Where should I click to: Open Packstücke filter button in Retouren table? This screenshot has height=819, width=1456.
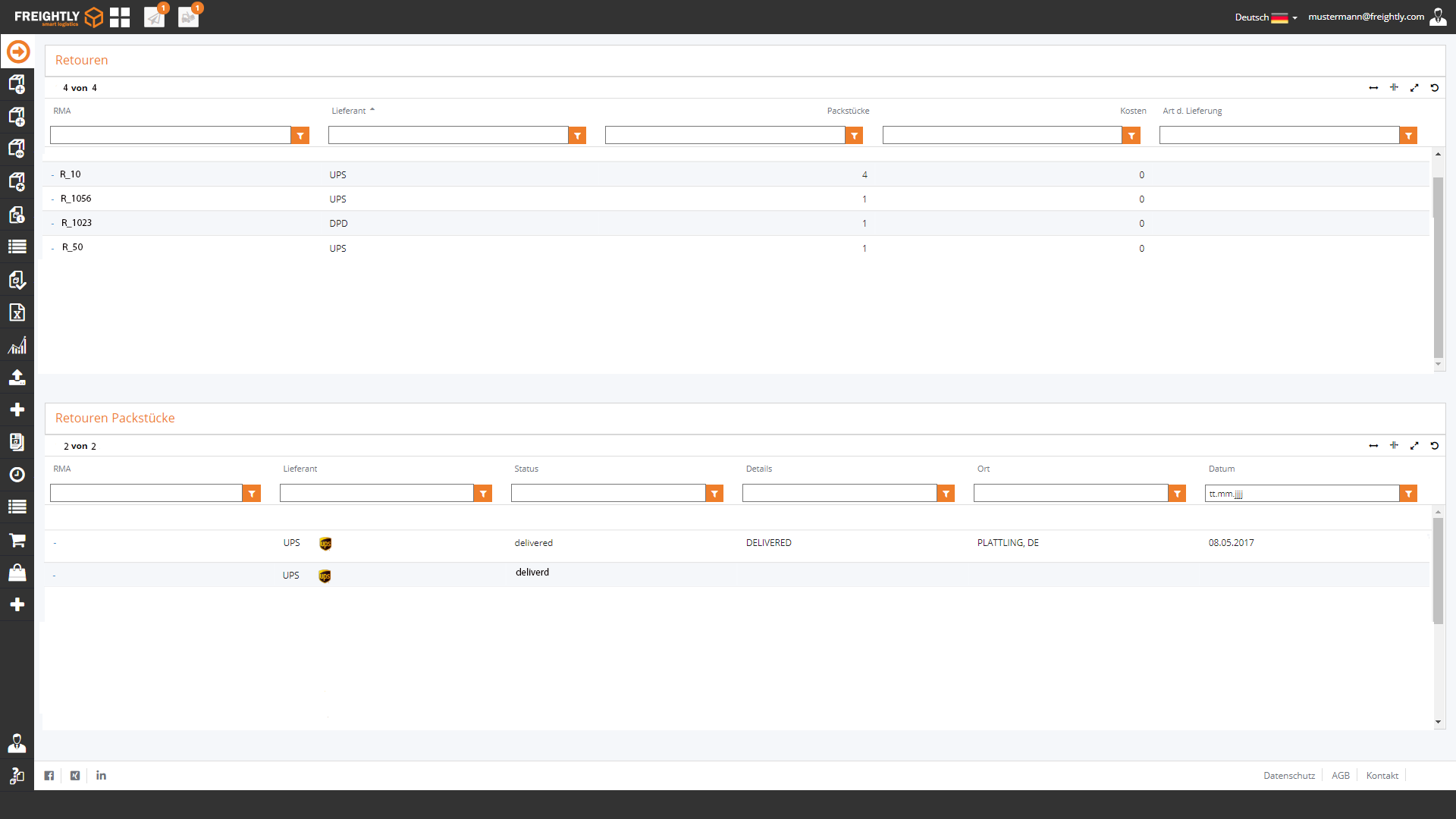[x=855, y=136]
